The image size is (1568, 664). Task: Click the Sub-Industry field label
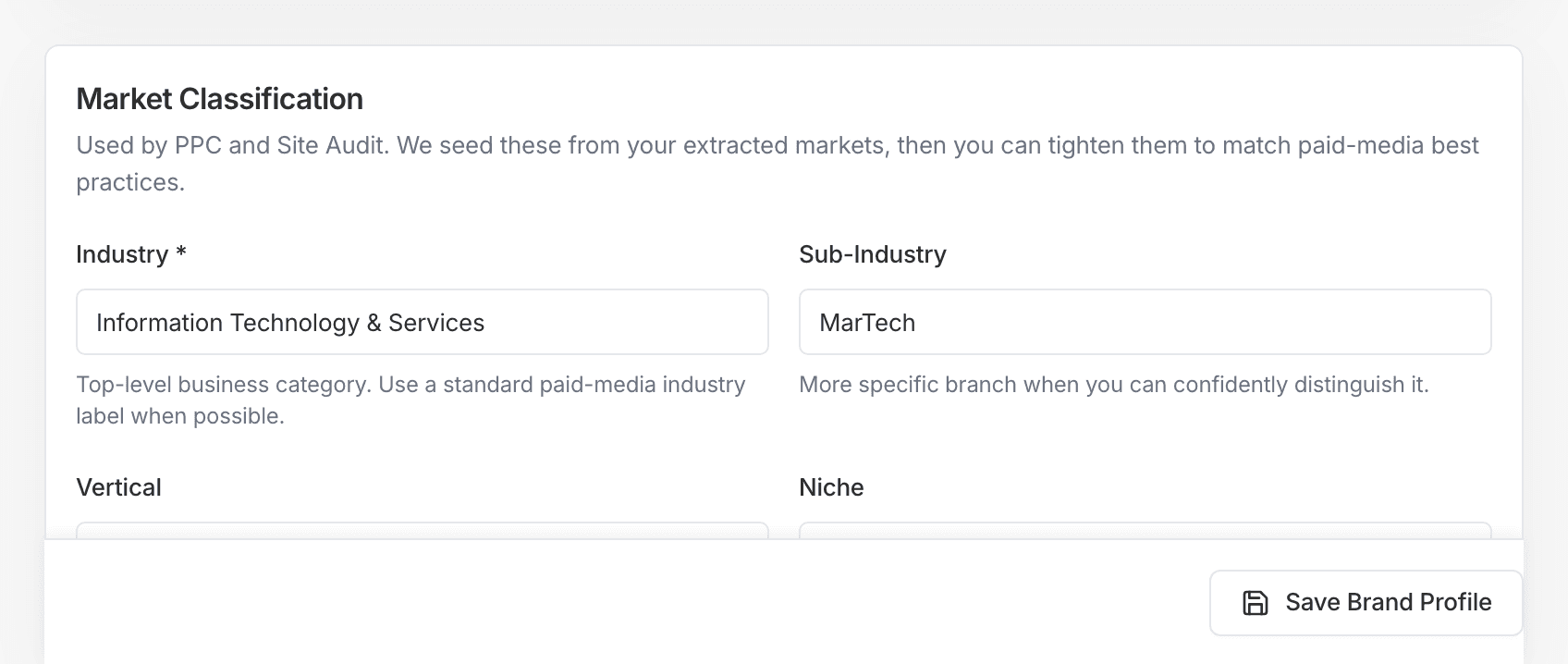[873, 254]
